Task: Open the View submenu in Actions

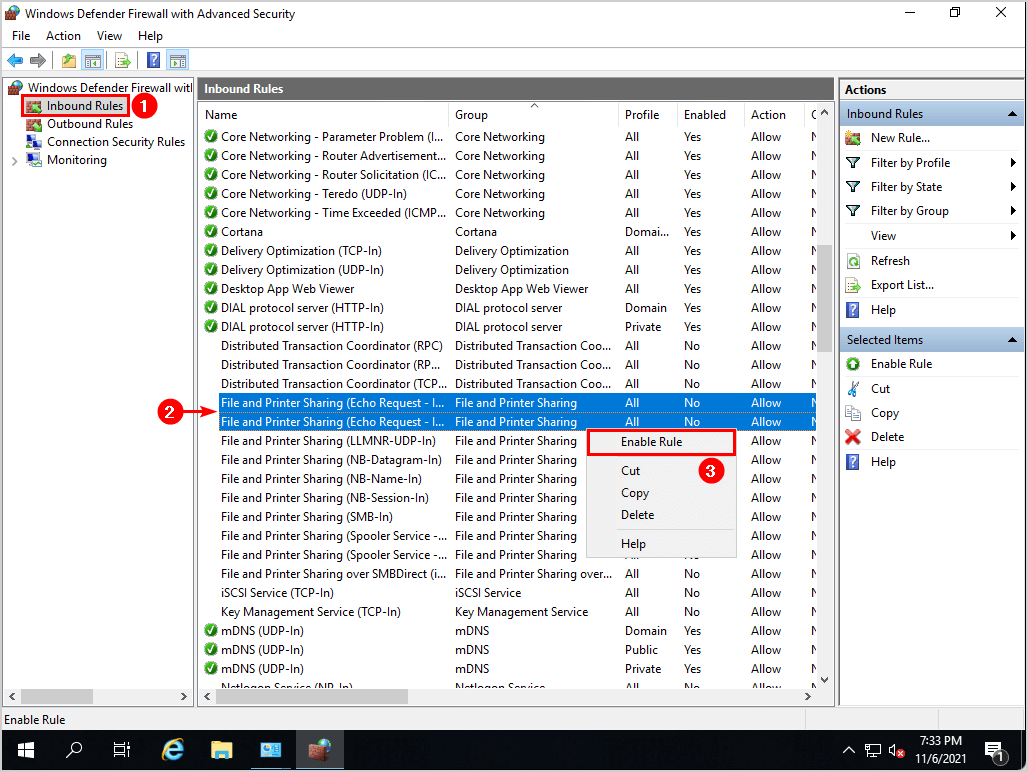Action: 931,236
